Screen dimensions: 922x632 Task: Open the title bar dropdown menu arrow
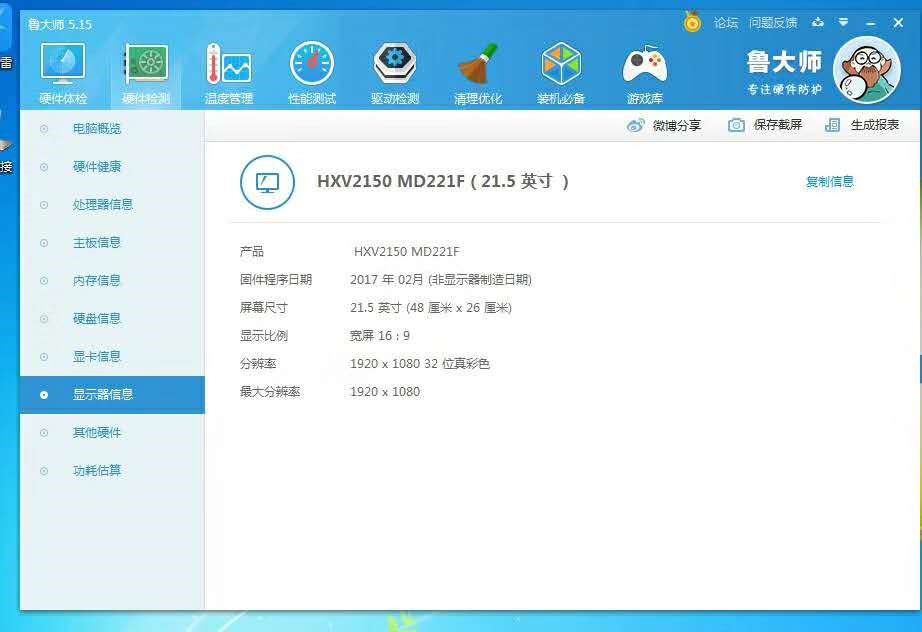click(x=843, y=22)
